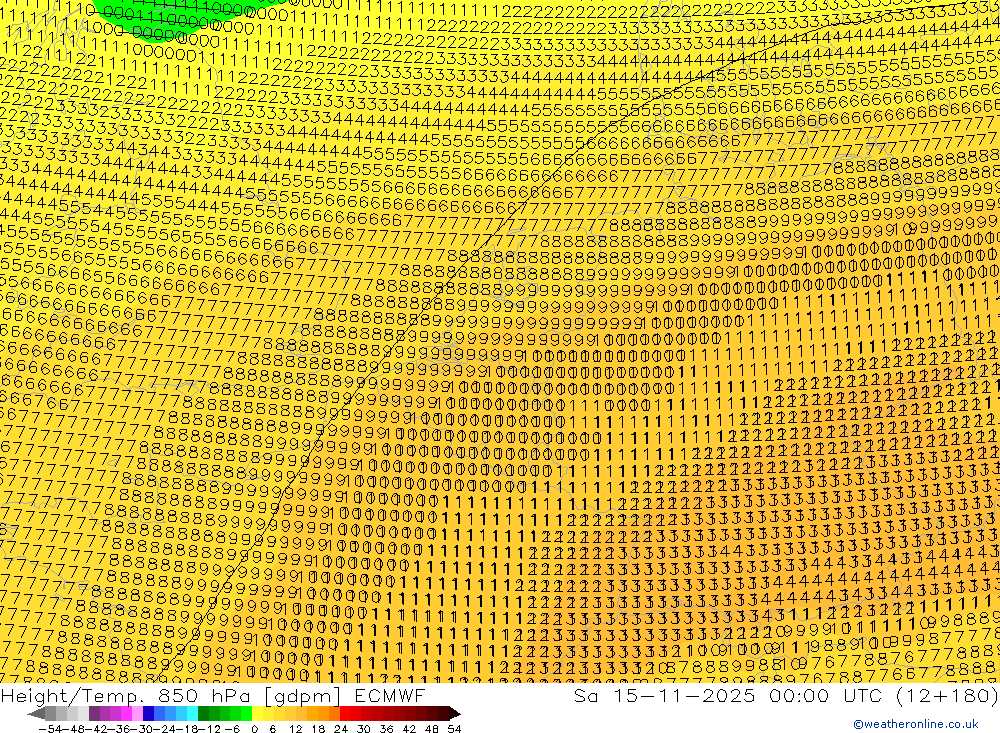Click the '-30' legend label
This screenshot has width=1000, height=733.
coord(142,729)
